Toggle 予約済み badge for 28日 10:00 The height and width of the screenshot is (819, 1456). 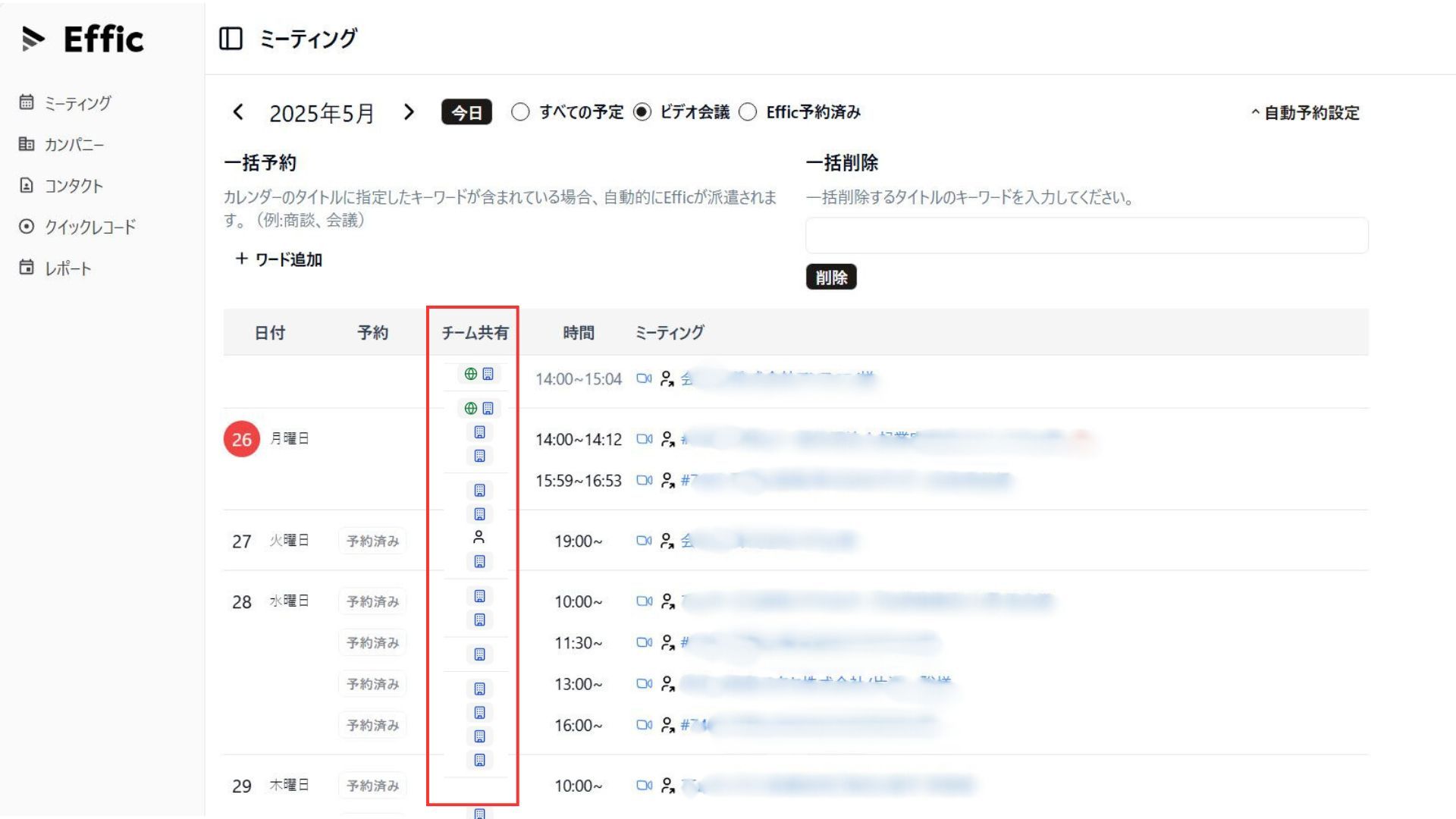pos(372,601)
